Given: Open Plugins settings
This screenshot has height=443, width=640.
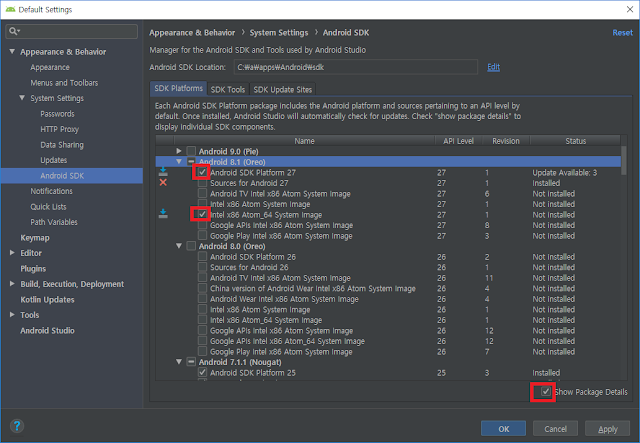Looking at the screenshot, I should tap(33, 268).
